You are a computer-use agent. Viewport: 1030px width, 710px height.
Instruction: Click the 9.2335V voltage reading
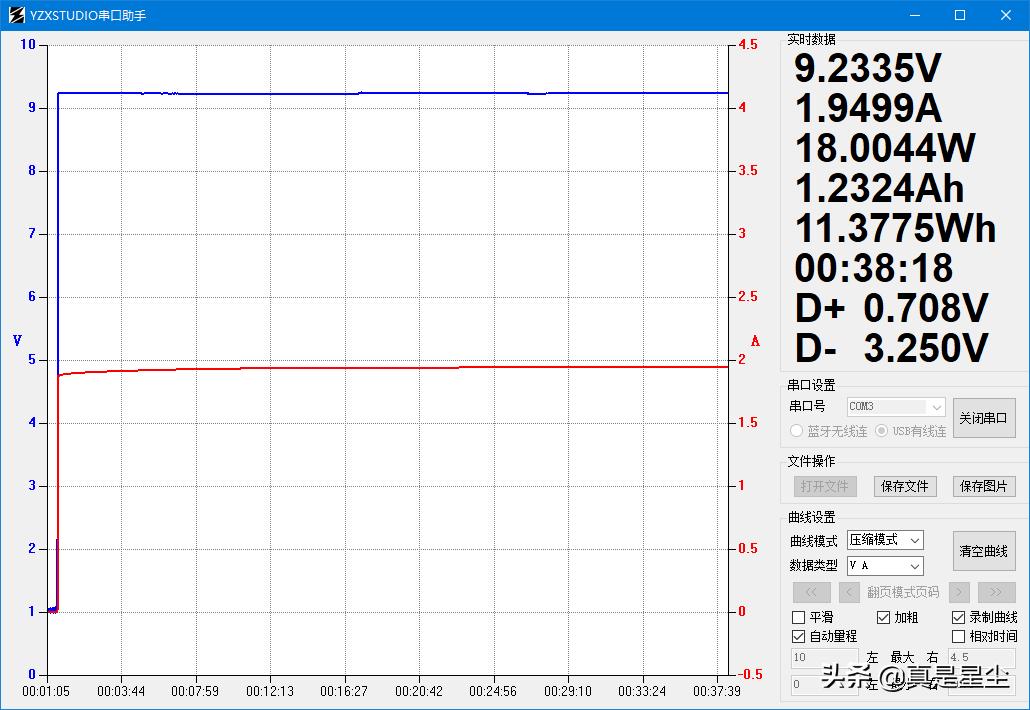point(868,68)
